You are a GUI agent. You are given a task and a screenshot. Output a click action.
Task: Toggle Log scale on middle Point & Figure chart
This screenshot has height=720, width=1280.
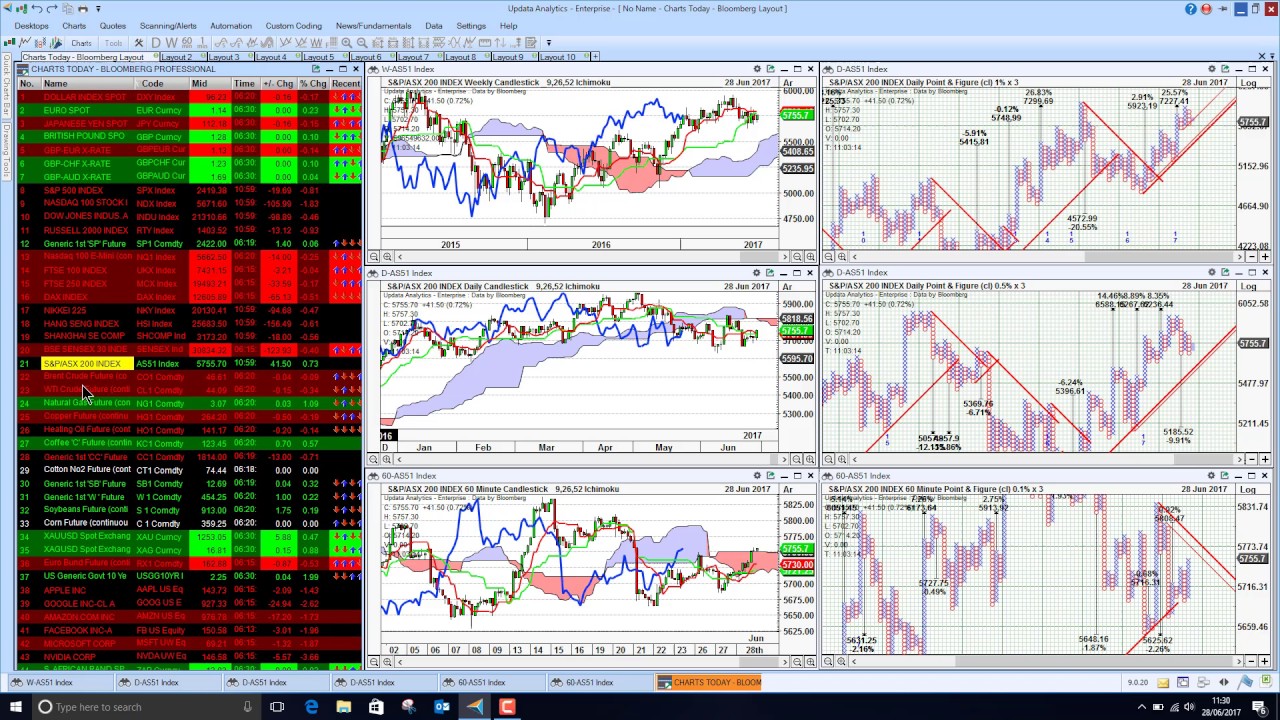(1249, 286)
